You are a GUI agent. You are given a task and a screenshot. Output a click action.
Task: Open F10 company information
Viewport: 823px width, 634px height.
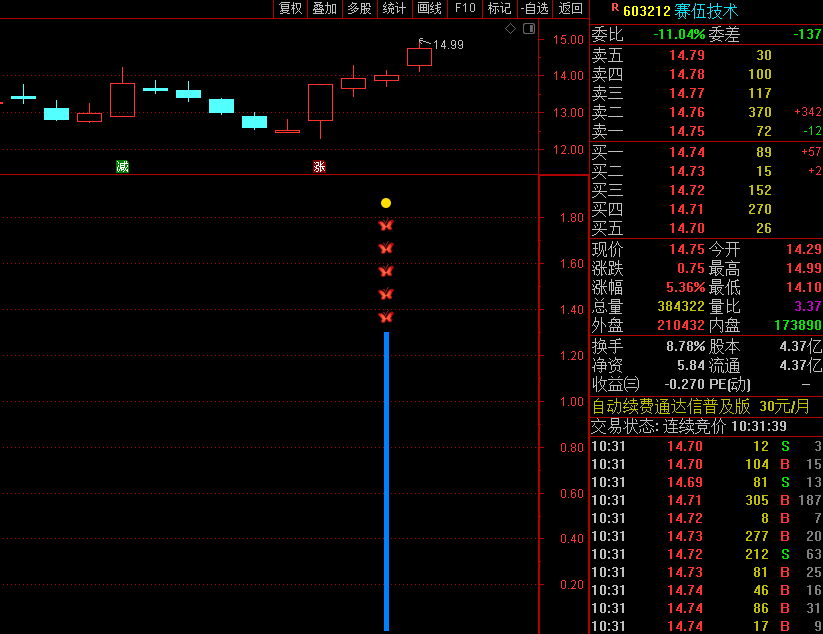[465, 9]
